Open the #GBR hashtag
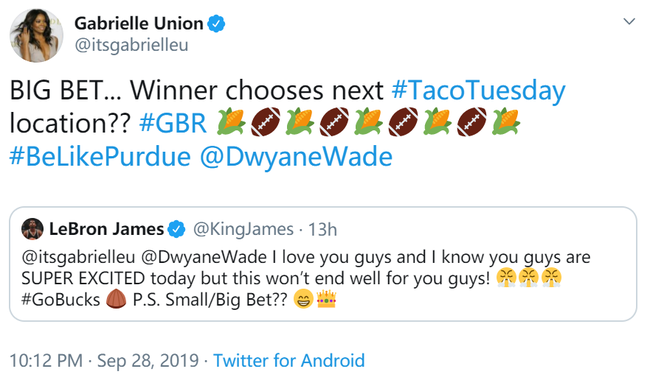 (x=173, y=123)
